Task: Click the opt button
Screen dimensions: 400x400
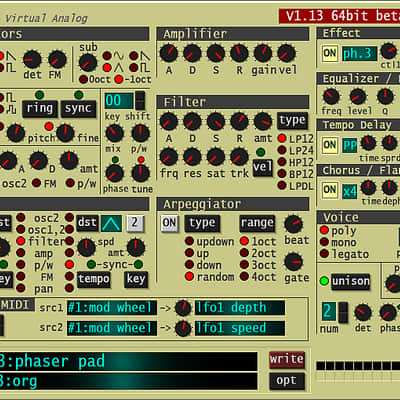Action: click(287, 381)
